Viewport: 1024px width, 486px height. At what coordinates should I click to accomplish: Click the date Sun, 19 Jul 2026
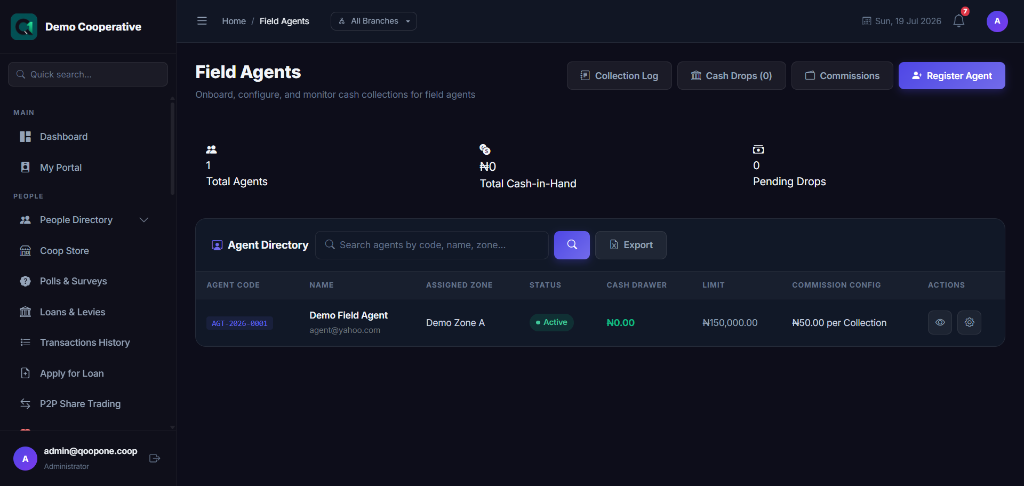coord(908,21)
